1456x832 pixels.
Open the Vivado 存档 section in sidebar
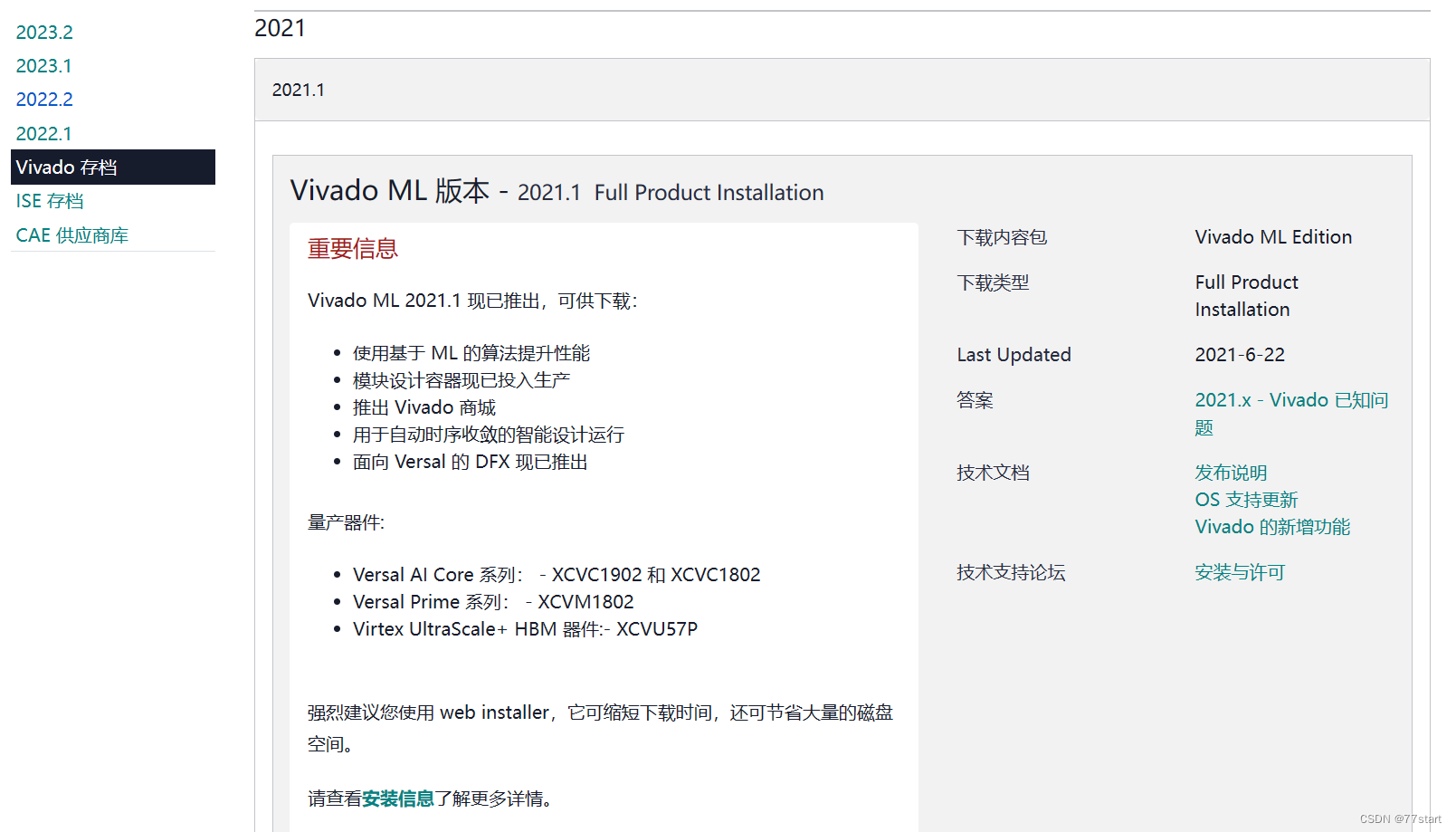(66, 167)
